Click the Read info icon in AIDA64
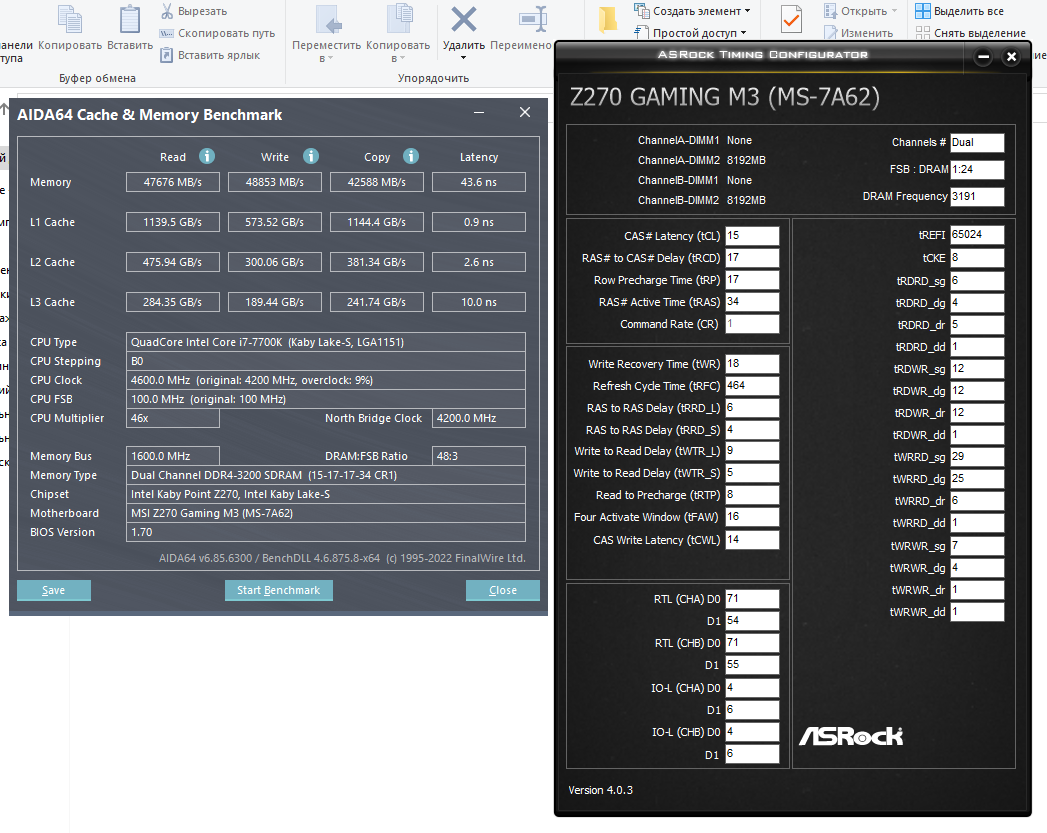The height and width of the screenshot is (833, 1047). [207, 156]
